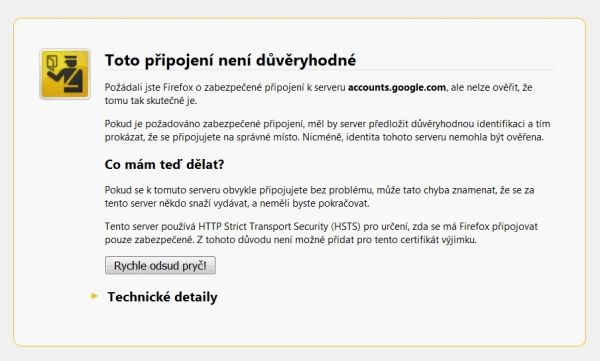Image resolution: width=600 pixels, height=361 pixels.
Task: Click the paragraph starting Pokud je požadováno
Action: coord(328,130)
